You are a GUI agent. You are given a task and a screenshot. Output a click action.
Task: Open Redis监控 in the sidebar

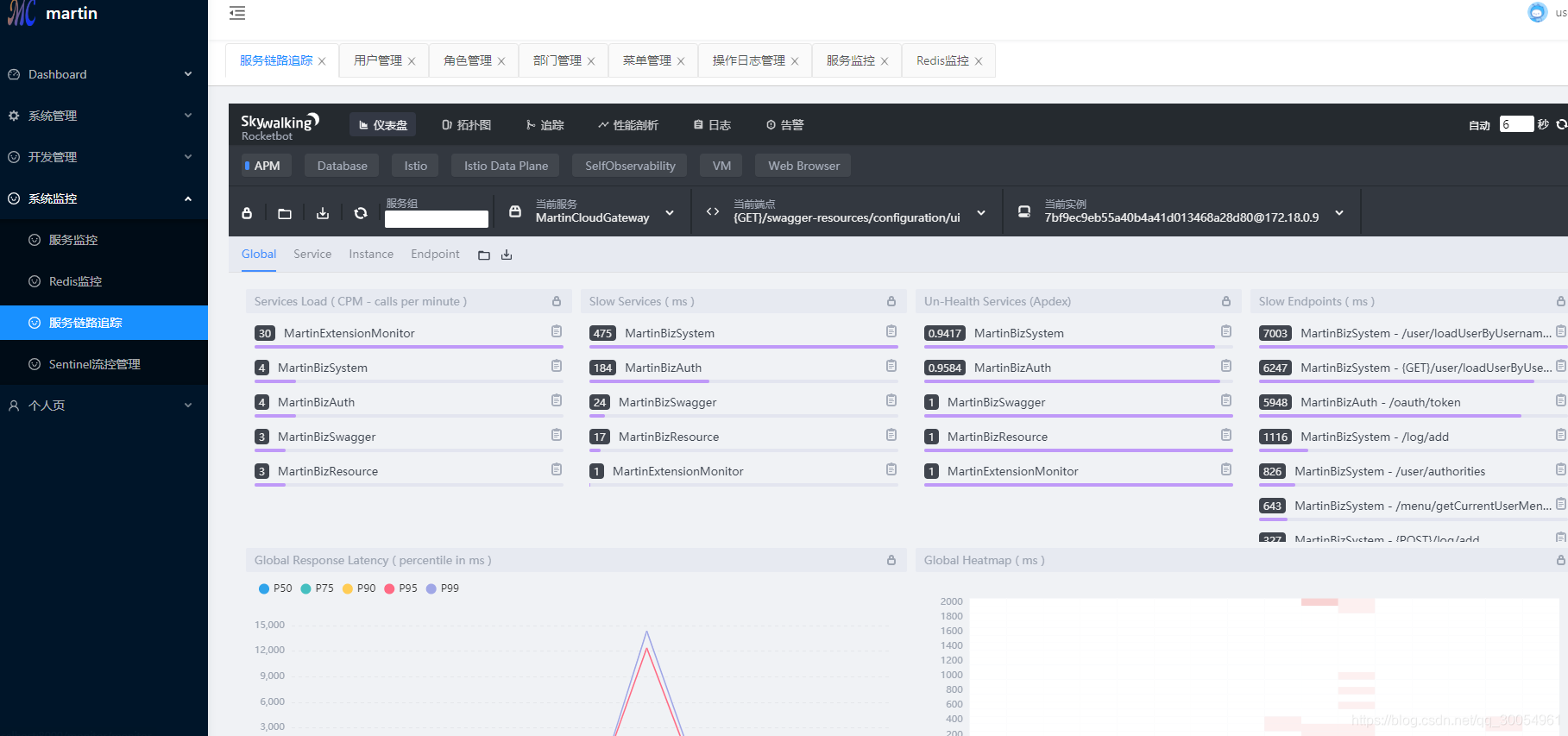click(x=104, y=281)
